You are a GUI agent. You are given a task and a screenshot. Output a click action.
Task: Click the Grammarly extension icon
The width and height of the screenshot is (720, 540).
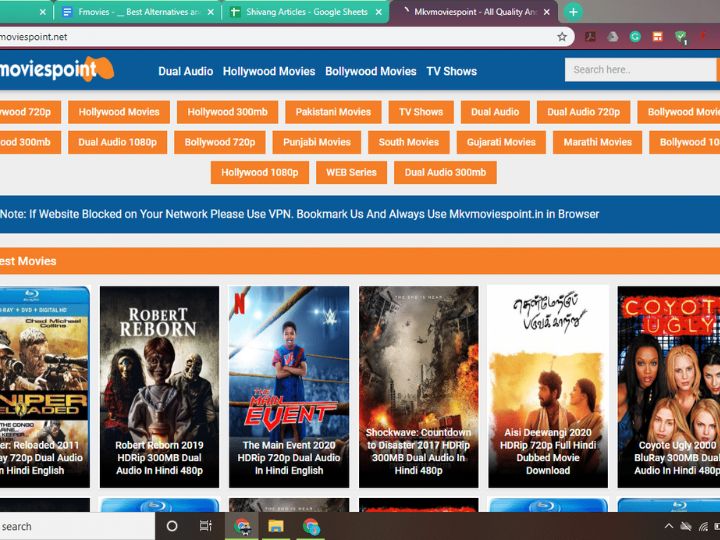tap(635, 37)
